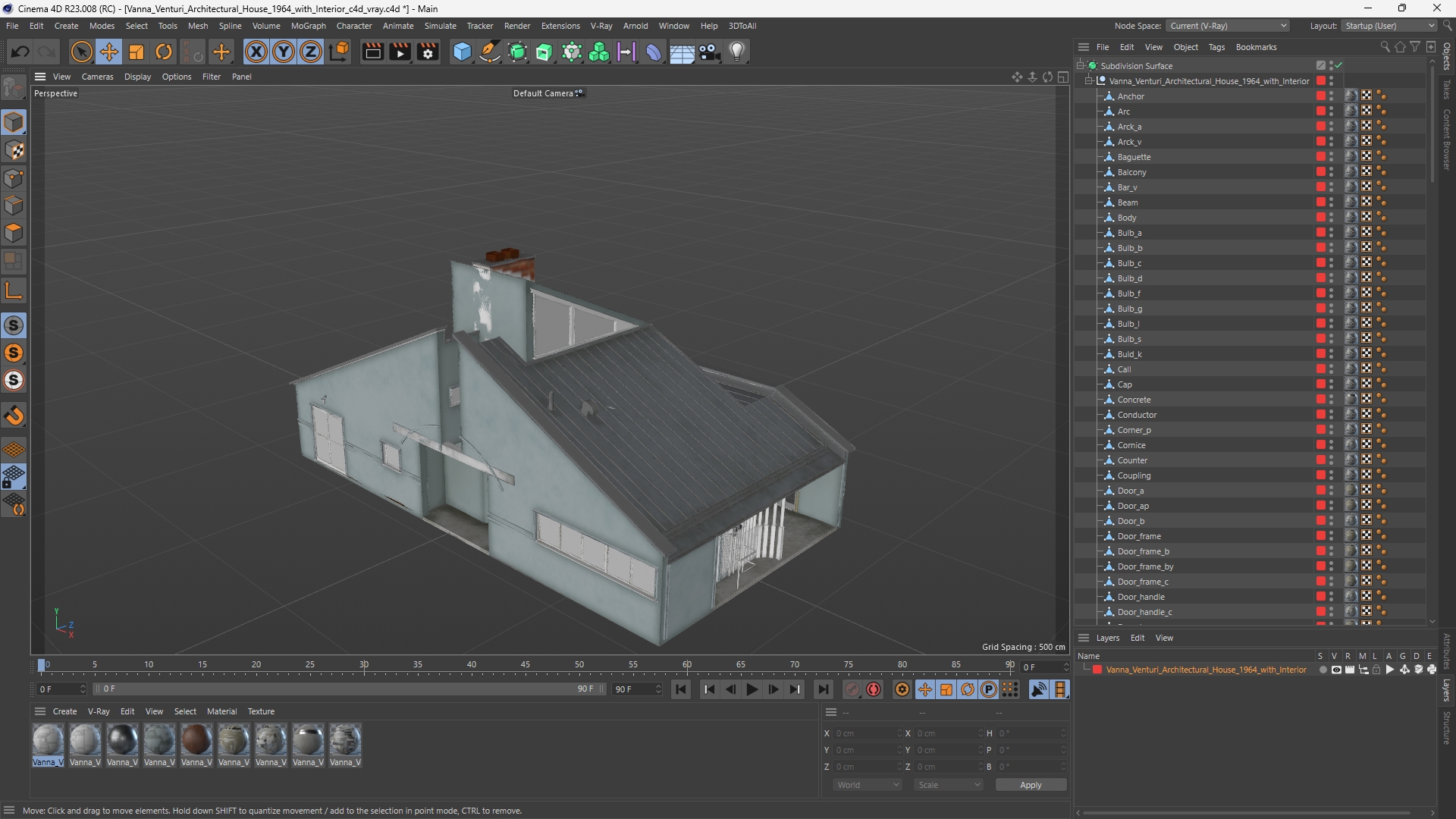Collapse the Subdivision Surface tree node
Viewport: 1456px width, 819px height.
(1080, 66)
